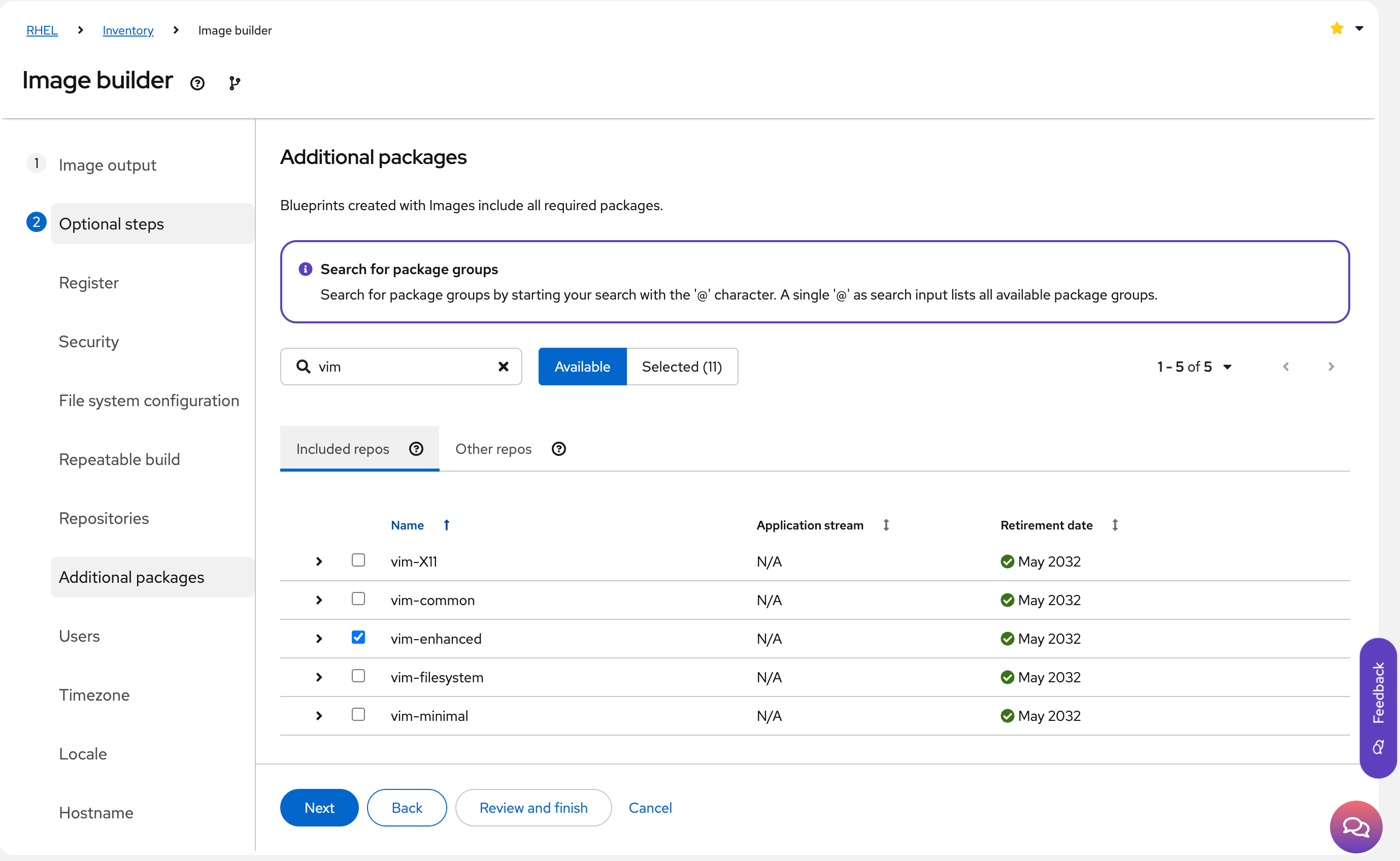Viewport: 1400px width, 861px height.
Task: Click the Image builder help icon
Action: point(197,83)
